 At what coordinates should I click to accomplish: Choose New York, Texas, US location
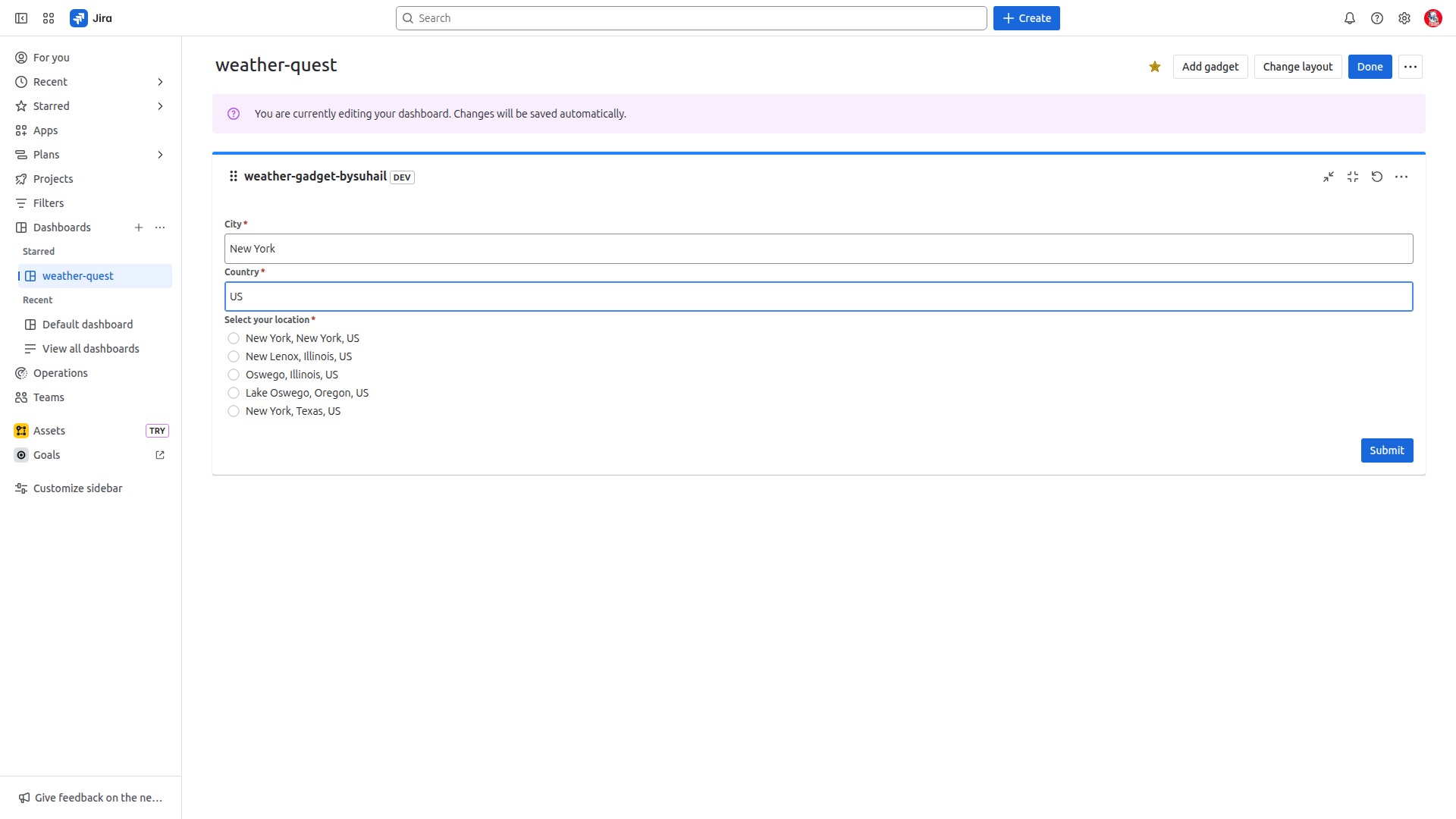coord(234,411)
